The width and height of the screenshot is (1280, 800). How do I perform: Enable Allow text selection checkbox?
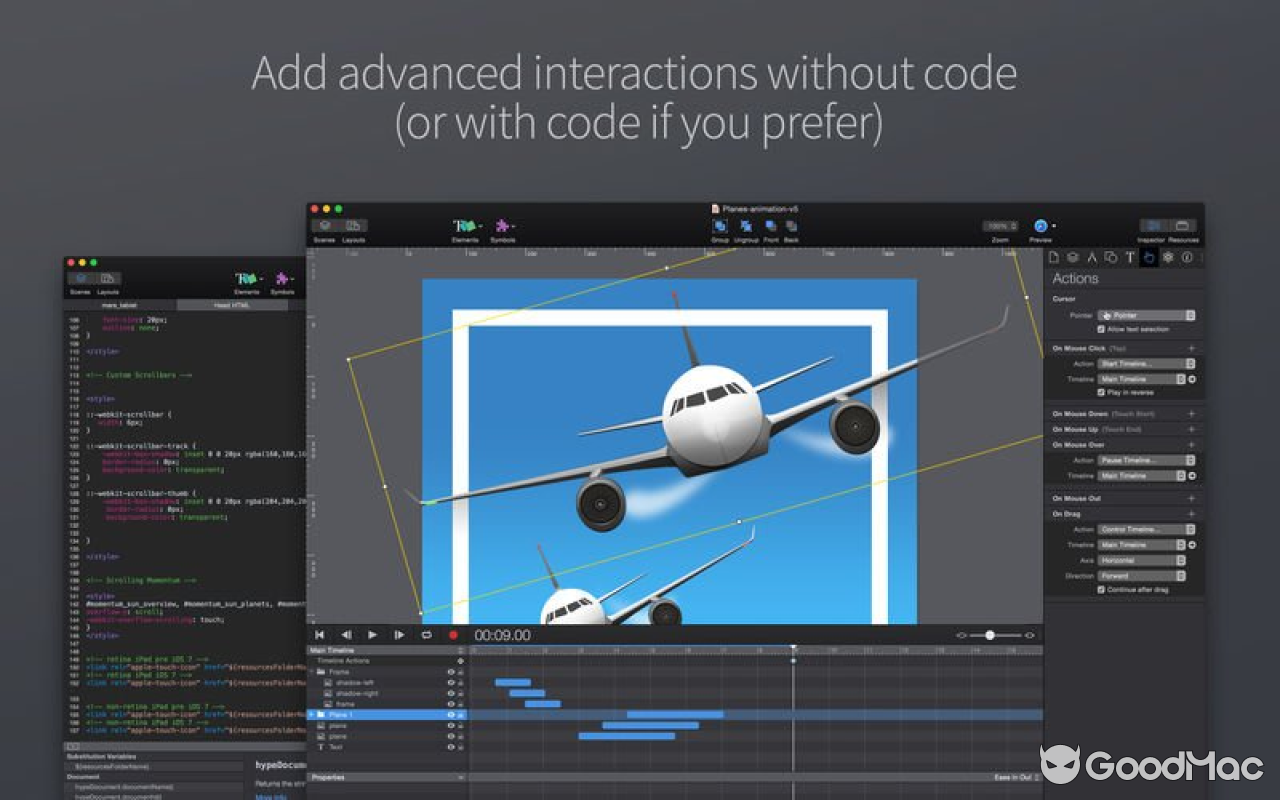(x=1100, y=329)
